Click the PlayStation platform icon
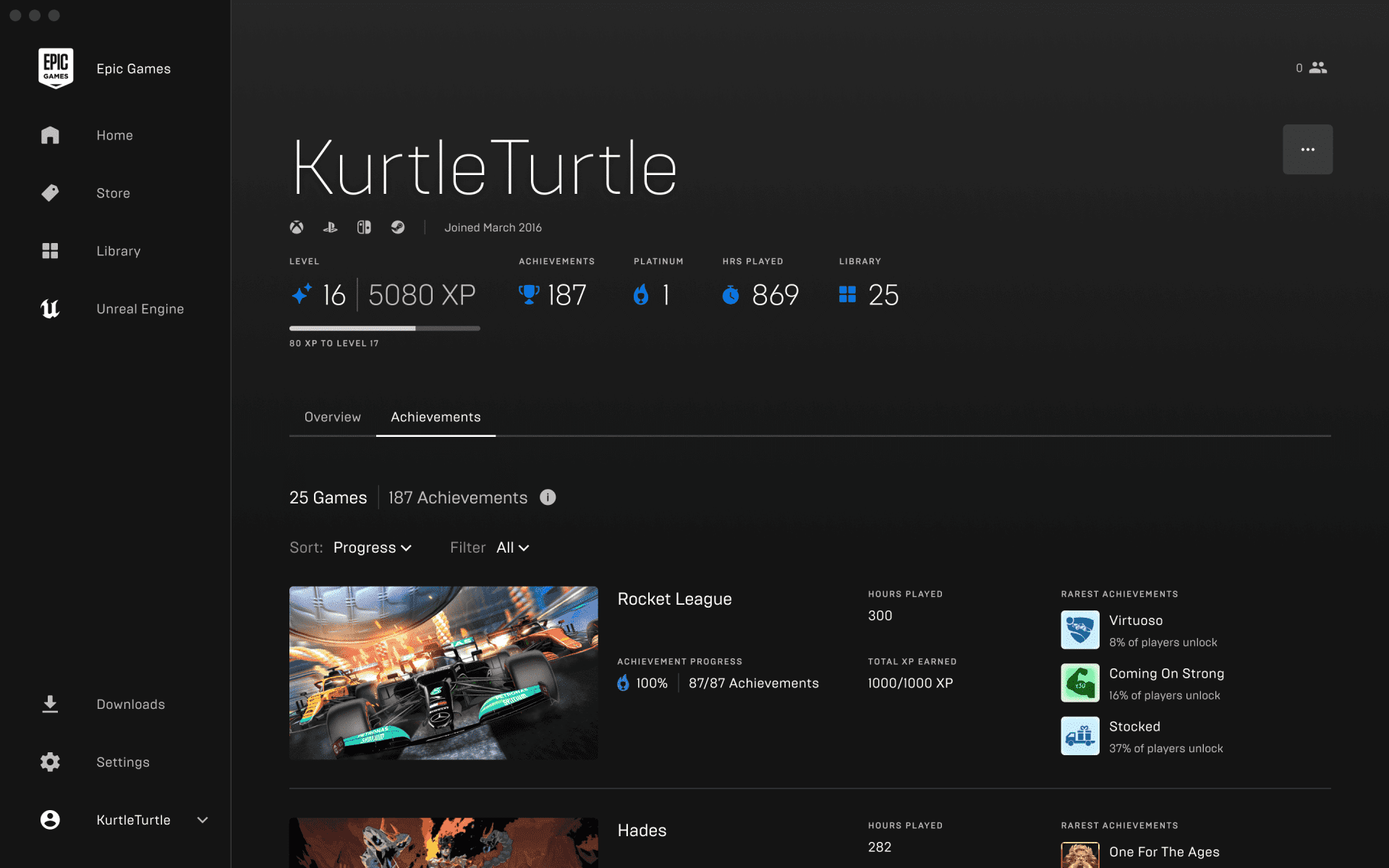 [331, 227]
